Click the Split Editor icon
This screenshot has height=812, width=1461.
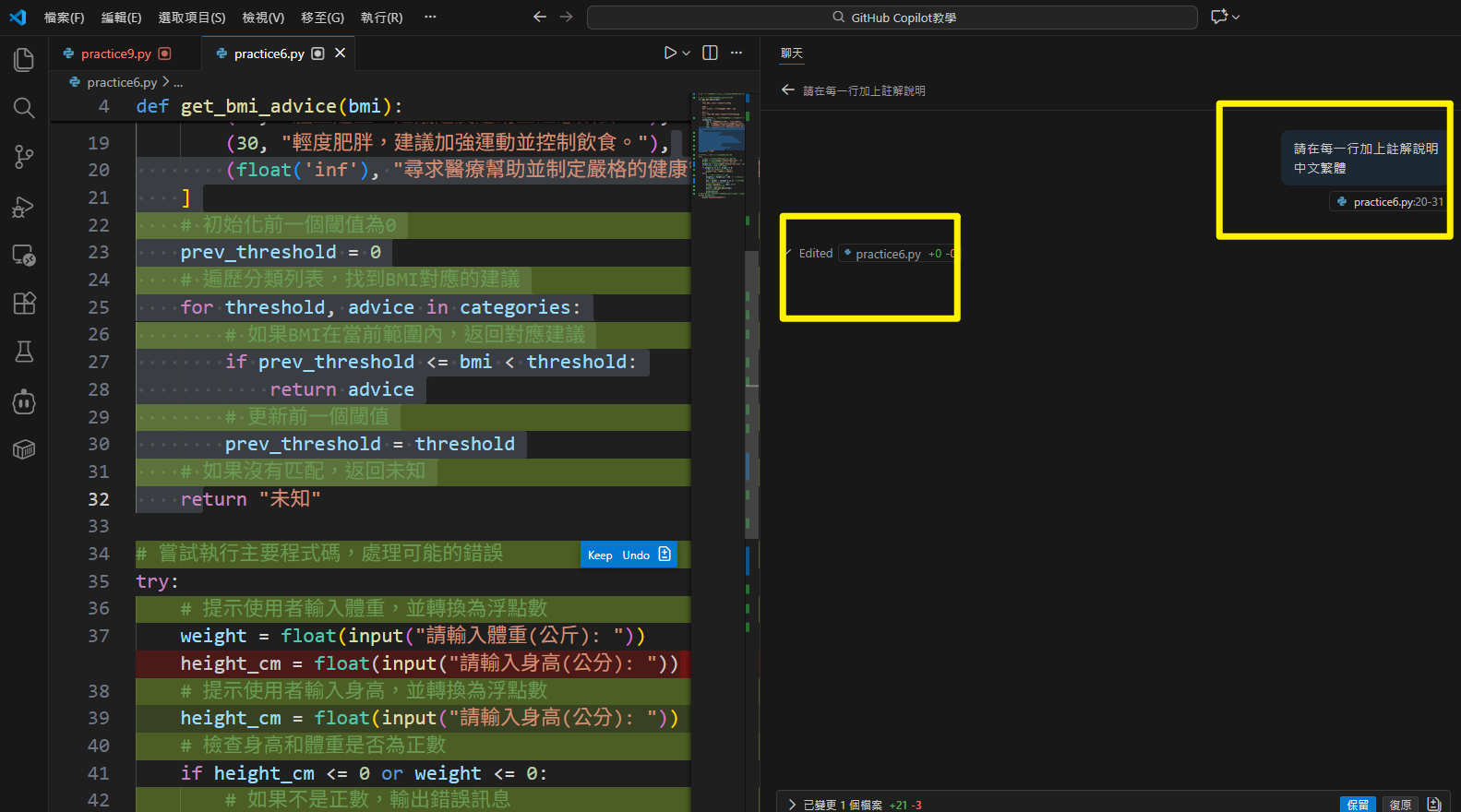(710, 53)
